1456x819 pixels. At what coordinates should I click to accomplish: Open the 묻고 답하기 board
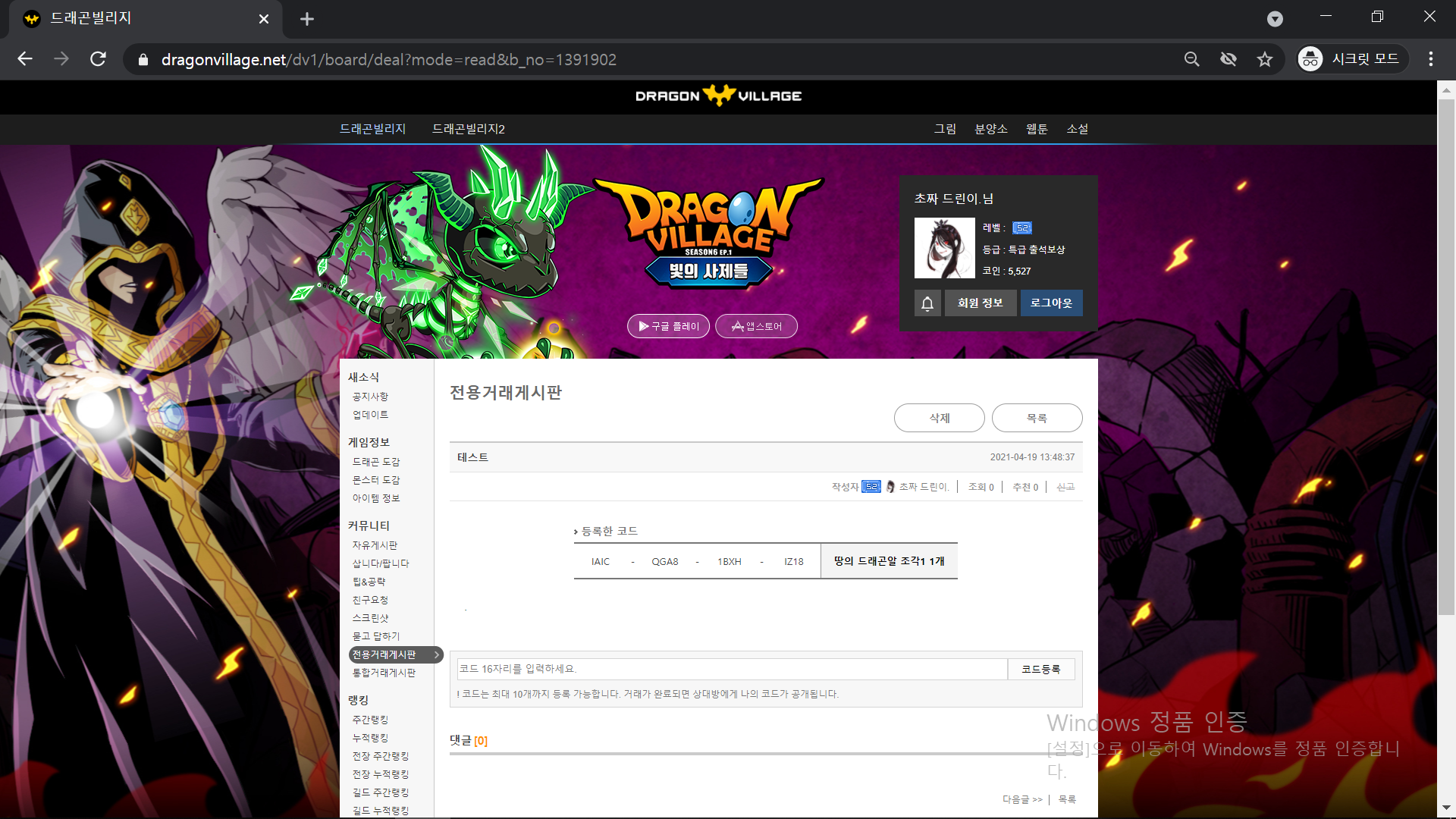(376, 636)
